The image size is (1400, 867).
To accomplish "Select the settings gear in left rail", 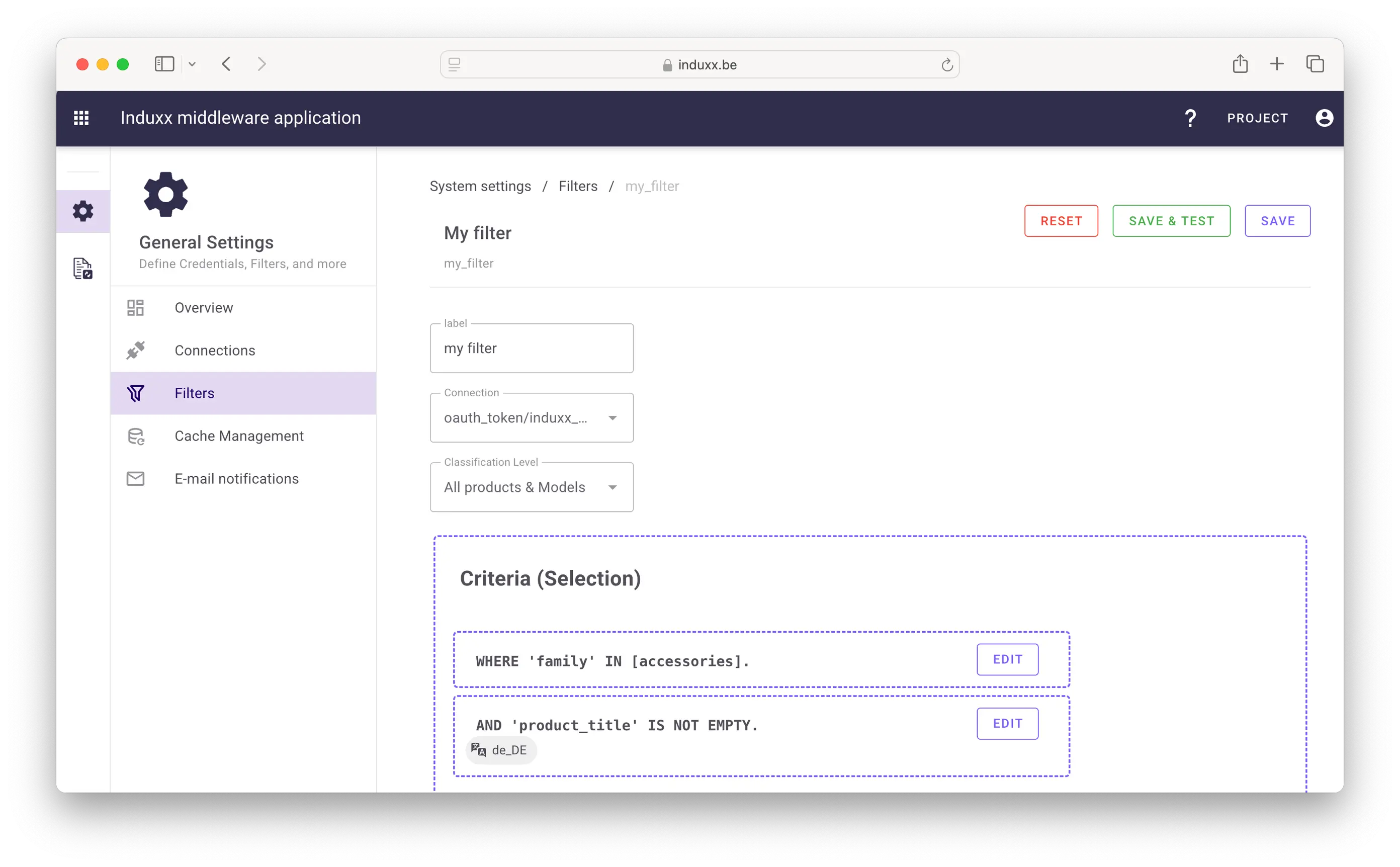I will pos(83,211).
